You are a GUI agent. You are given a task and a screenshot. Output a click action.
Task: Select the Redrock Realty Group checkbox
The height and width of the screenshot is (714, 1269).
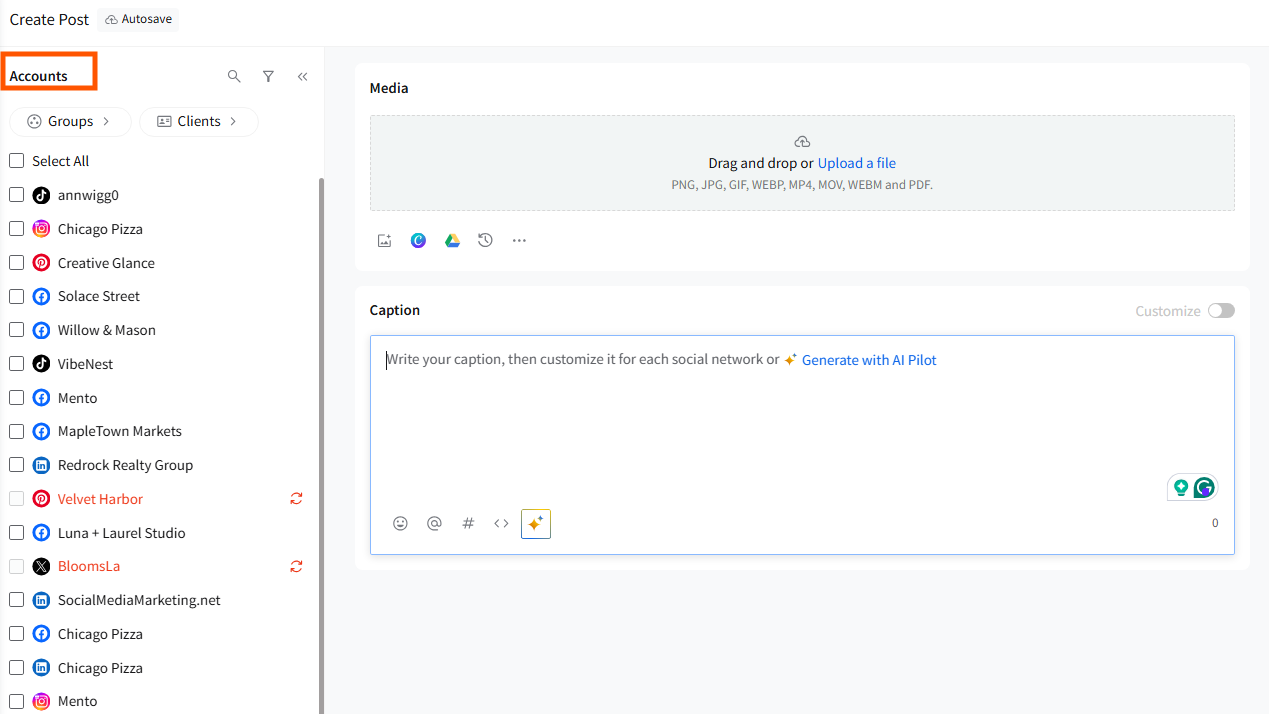pos(16,465)
